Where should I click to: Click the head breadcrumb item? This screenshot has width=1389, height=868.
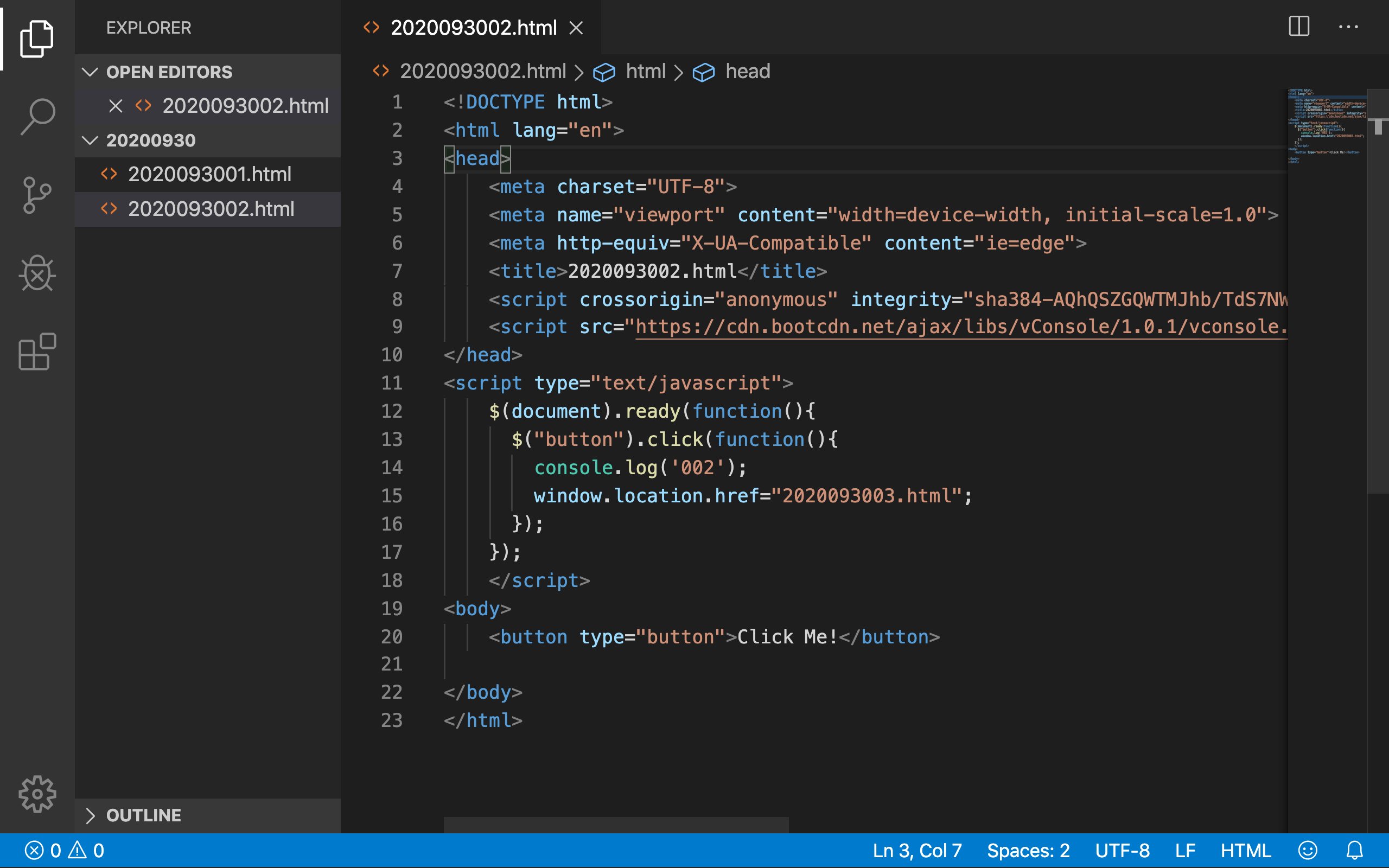coord(747,71)
